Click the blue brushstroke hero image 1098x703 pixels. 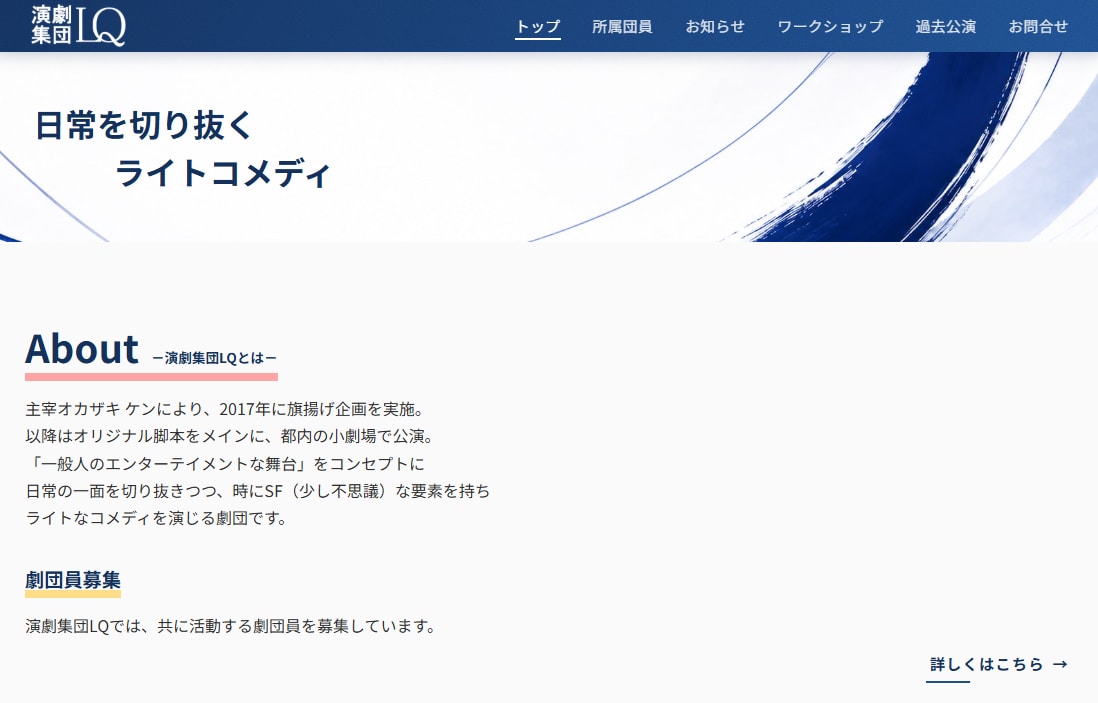point(549,147)
